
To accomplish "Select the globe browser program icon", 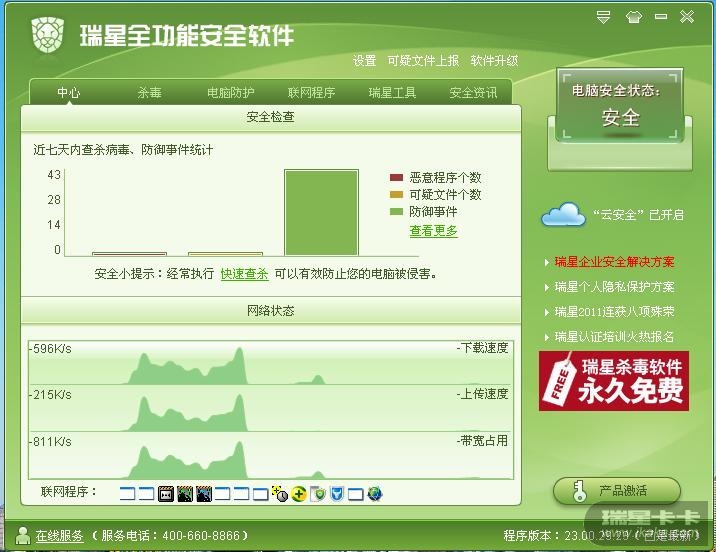I will pos(374,494).
